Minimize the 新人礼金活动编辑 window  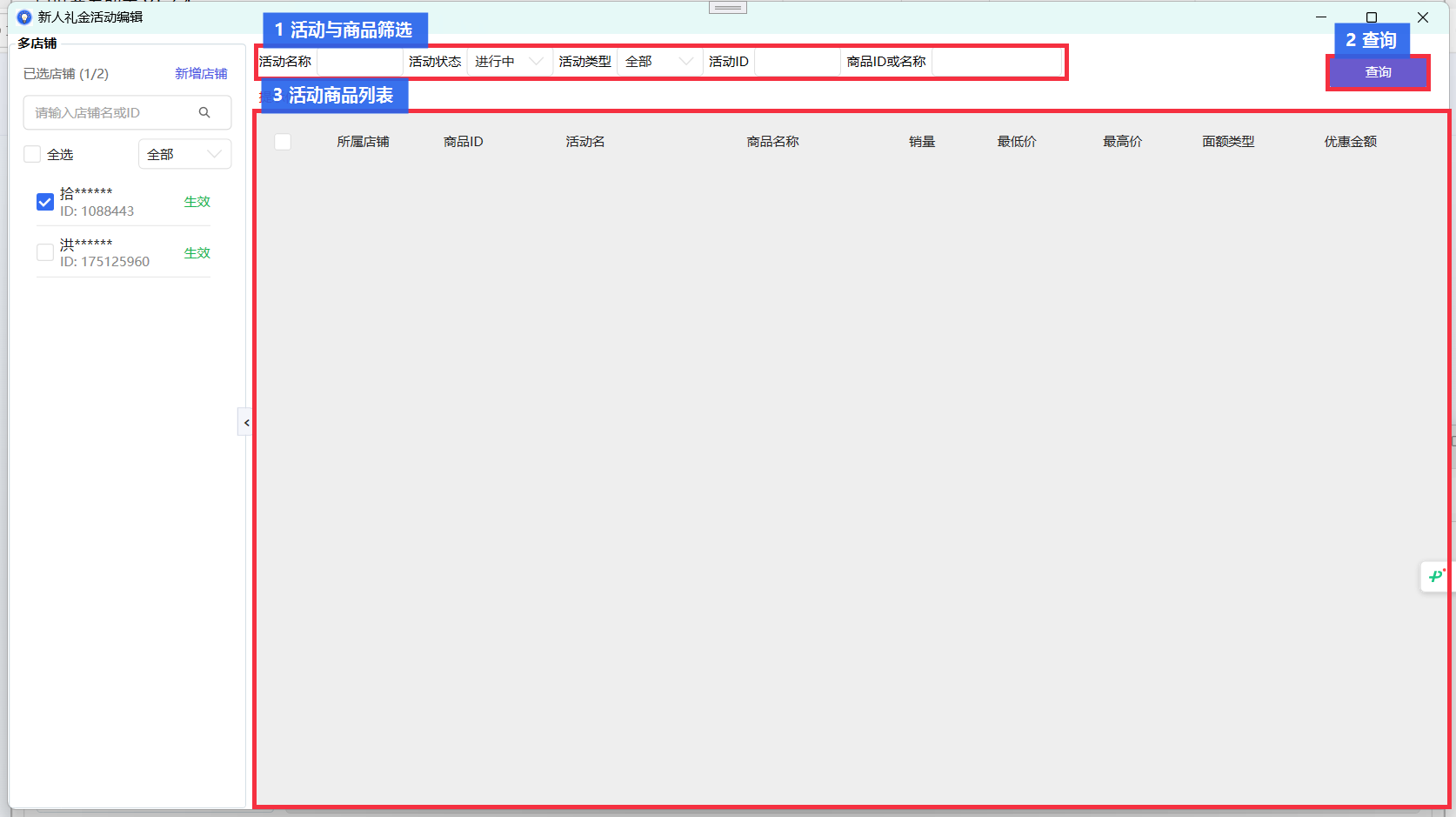(x=1321, y=17)
